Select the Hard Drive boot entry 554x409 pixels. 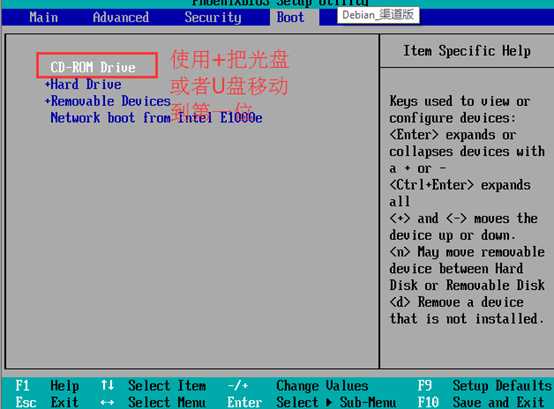(x=86, y=84)
